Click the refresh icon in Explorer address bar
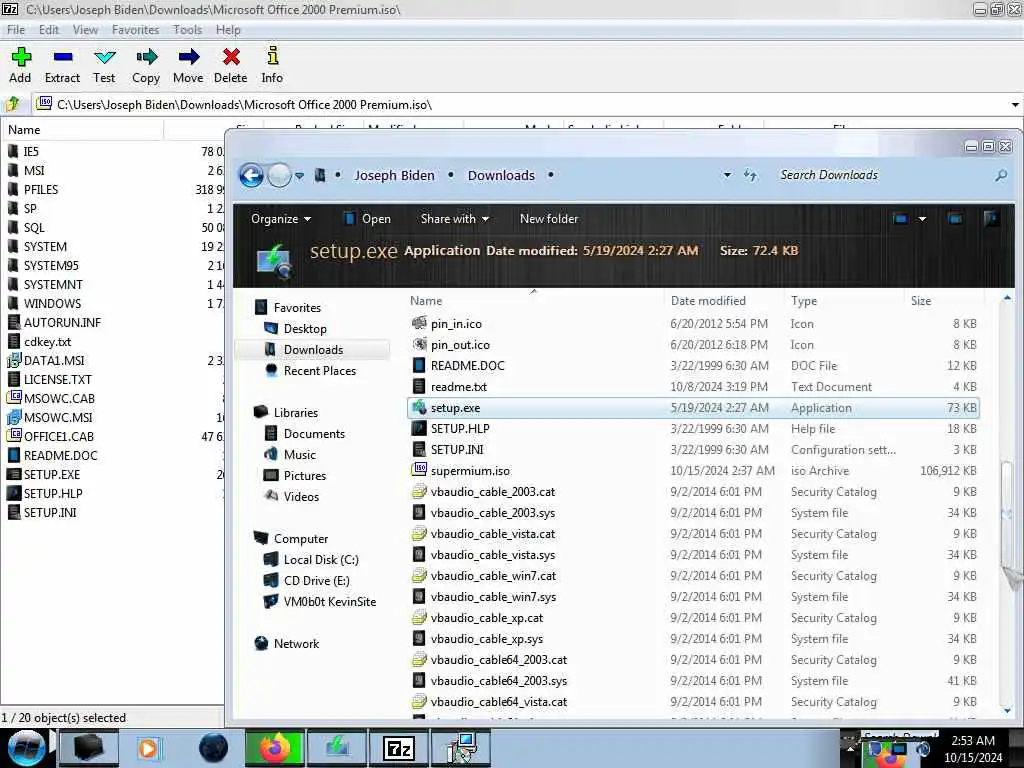The width and height of the screenshot is (1024, 768). pos(750,175)
